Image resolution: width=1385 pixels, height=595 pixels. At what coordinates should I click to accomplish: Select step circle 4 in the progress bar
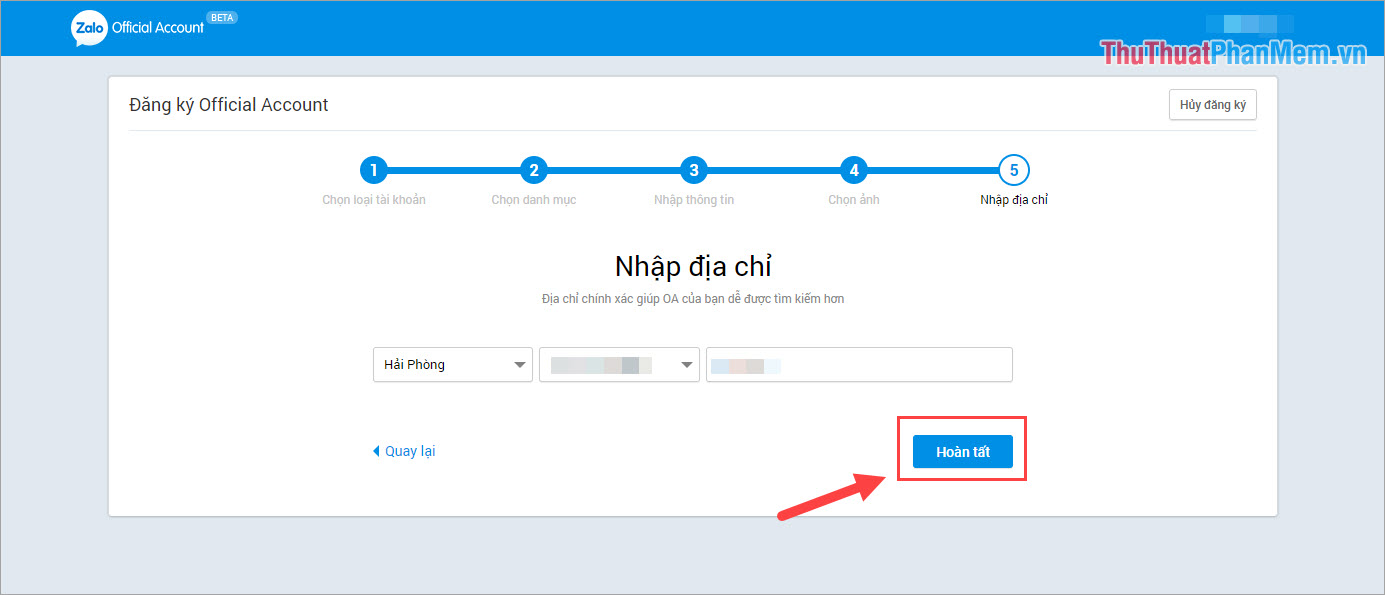click(853, 170)
